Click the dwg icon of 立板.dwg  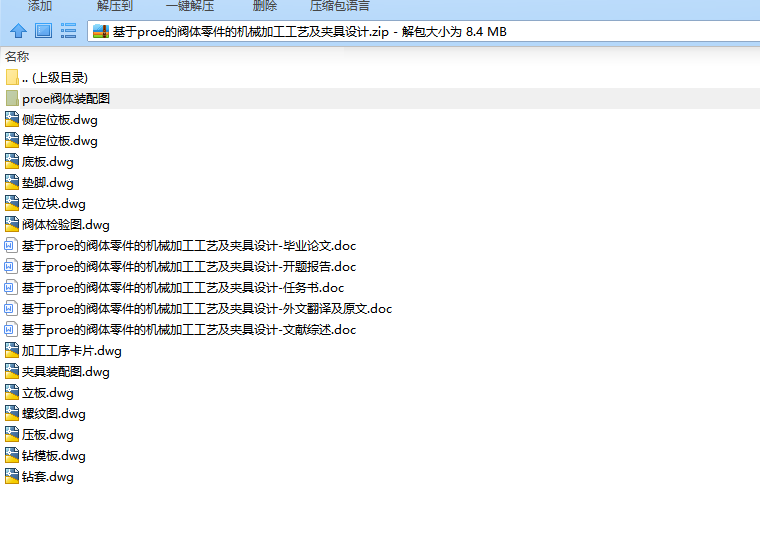click(x=12, y=392)
